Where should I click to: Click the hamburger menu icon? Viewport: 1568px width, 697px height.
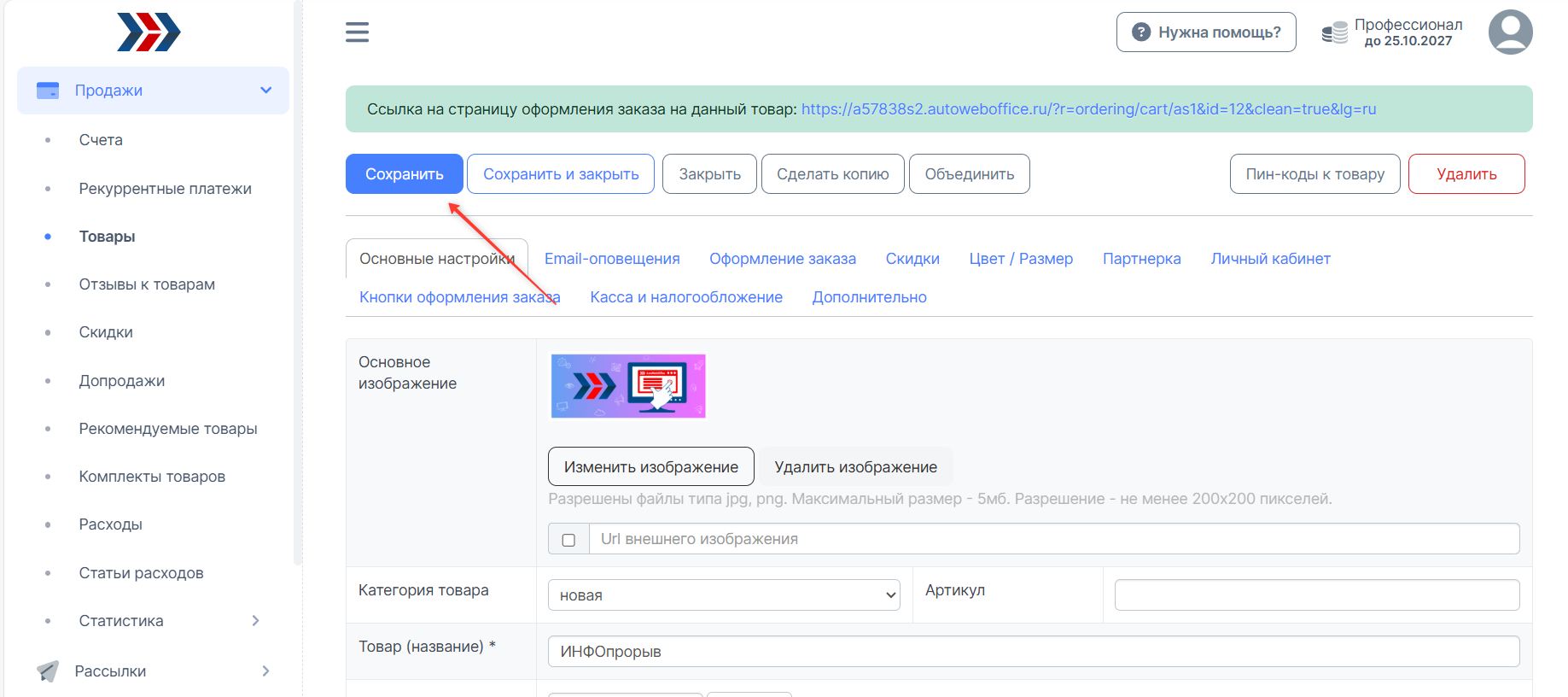tap(357, 32)
